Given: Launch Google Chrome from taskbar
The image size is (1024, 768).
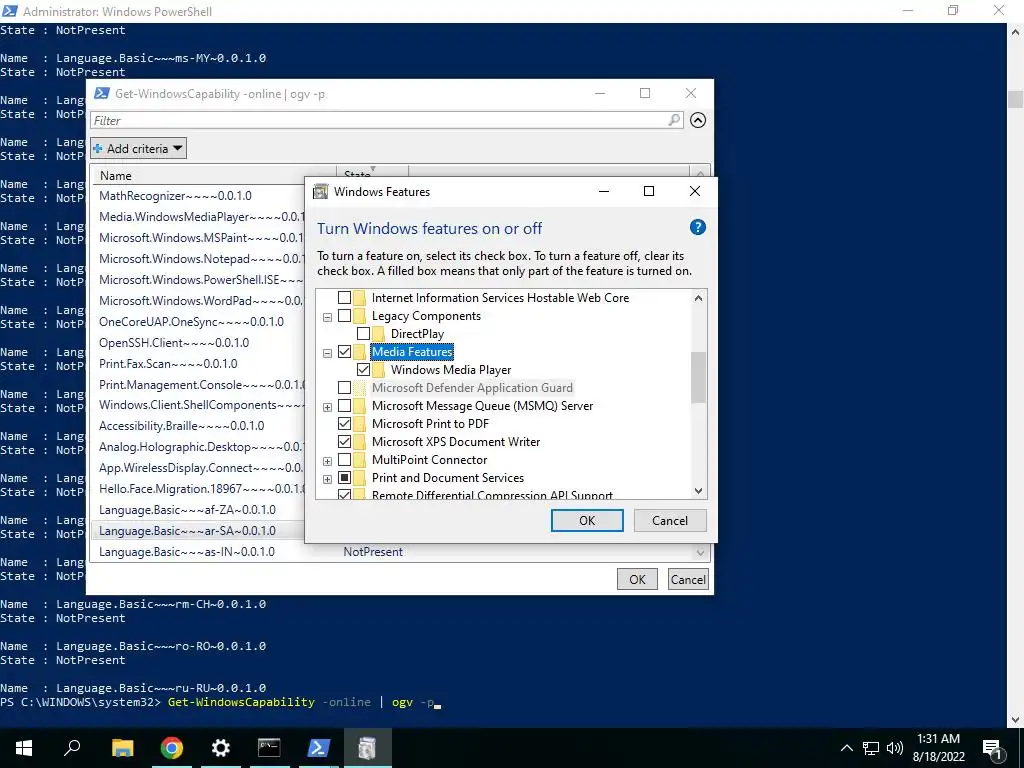Looking at the screenshot, I should coord(172,748).
